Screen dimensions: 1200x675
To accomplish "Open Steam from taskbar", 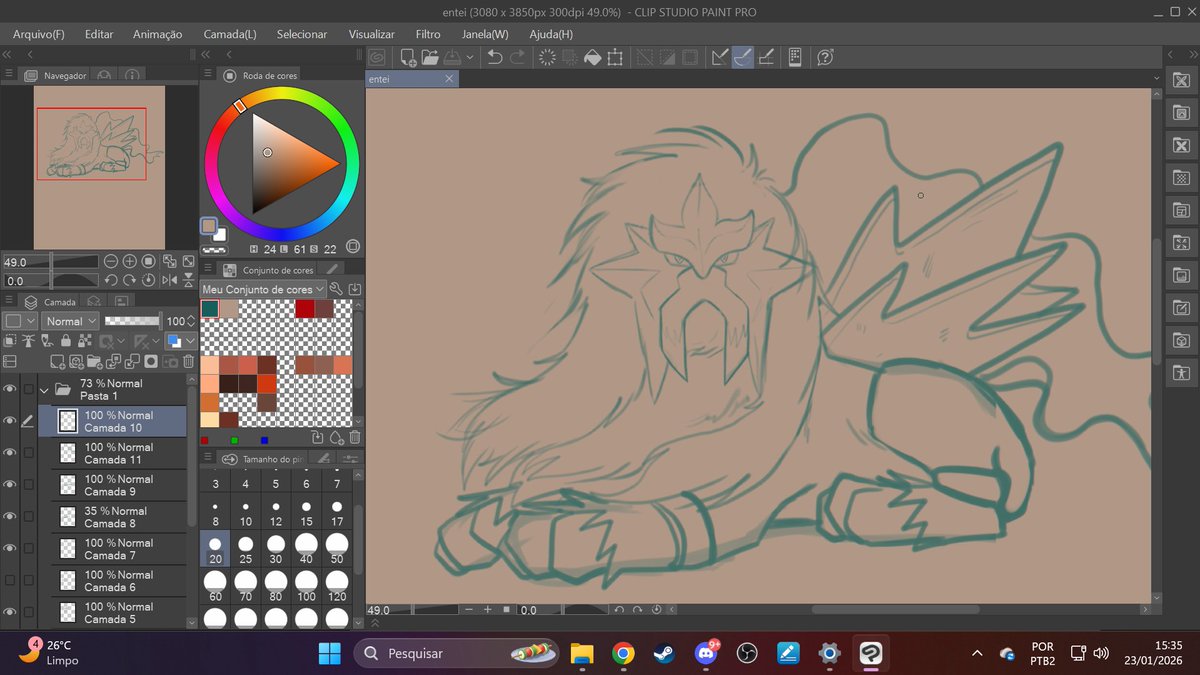I will 663,653.
